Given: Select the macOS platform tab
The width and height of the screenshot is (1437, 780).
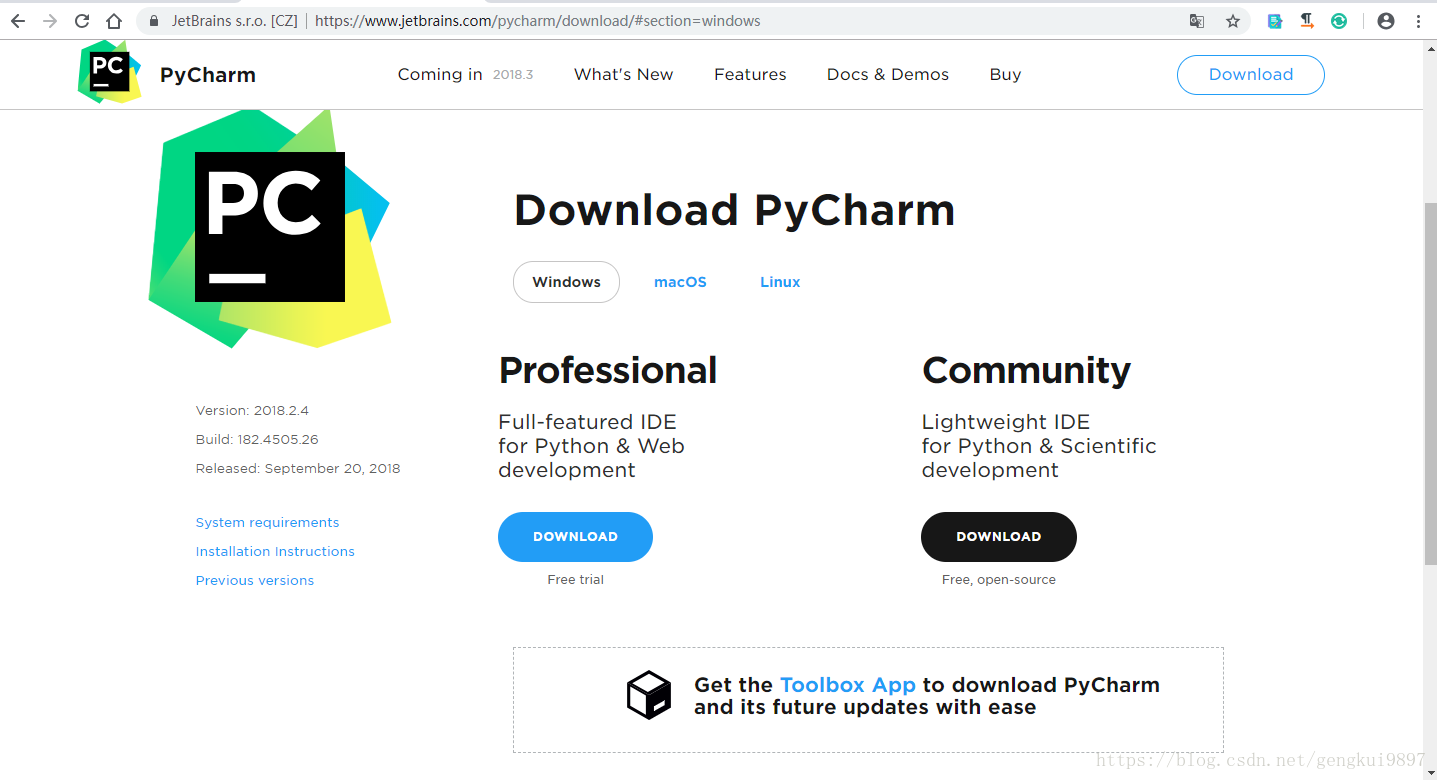Looking at the screenshot, I should 680,281.
